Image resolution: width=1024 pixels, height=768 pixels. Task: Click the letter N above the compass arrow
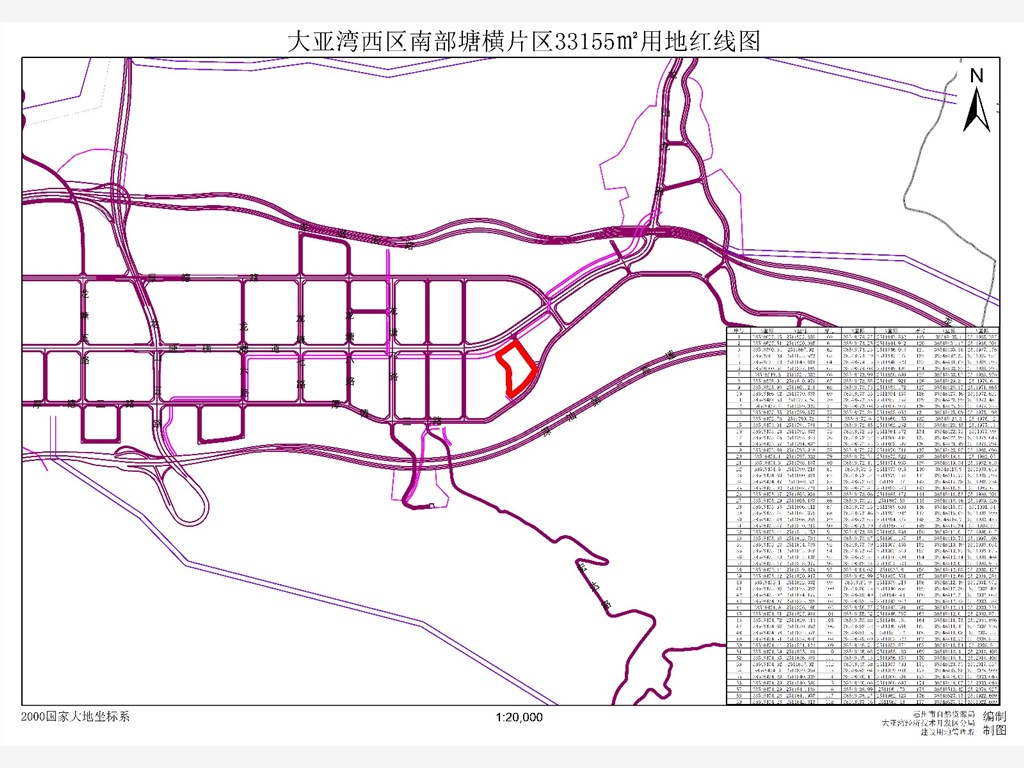click(977, 75)
